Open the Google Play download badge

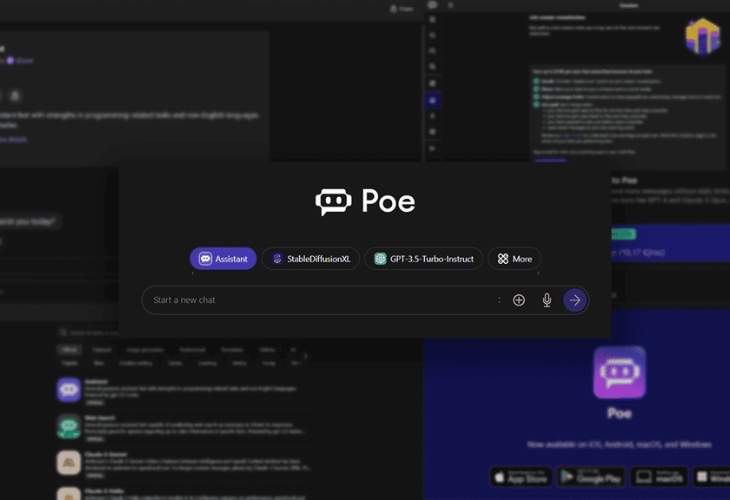pyautogui.click(x=591, y=477)
